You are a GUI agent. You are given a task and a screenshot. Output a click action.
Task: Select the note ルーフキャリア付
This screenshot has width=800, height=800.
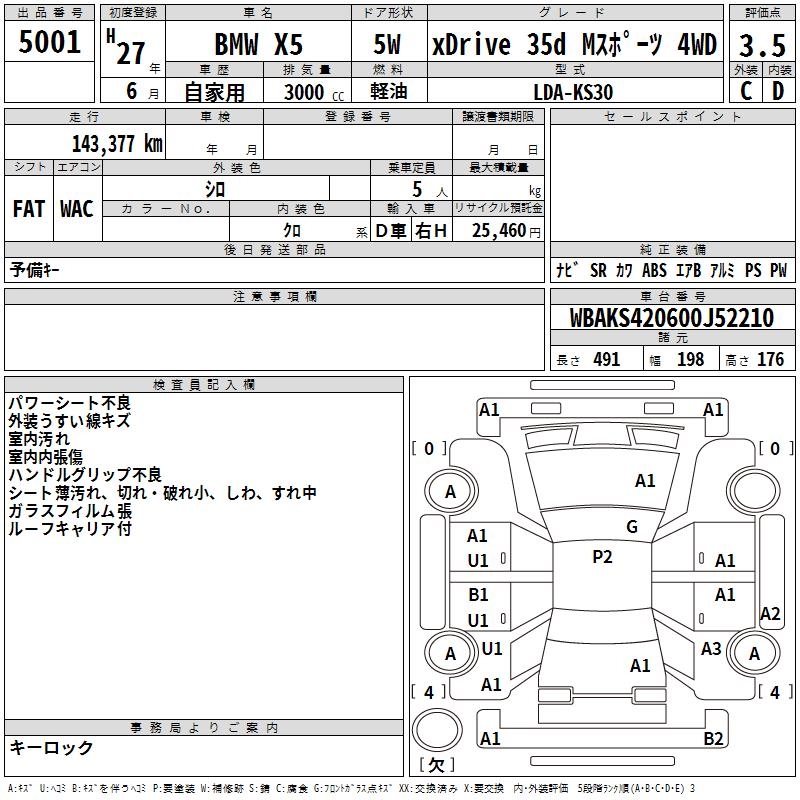70,529
